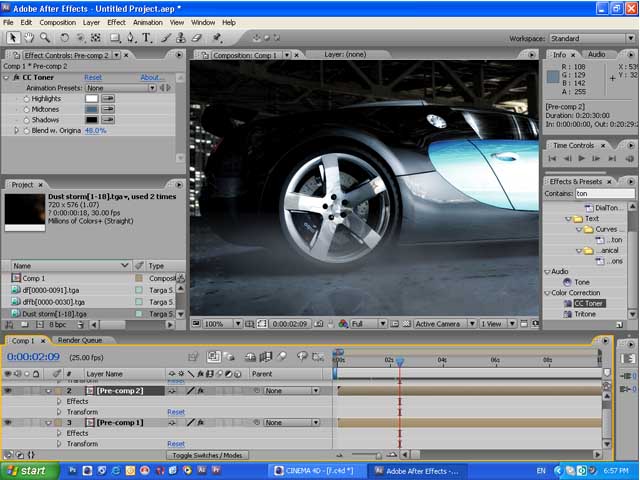Click CC Toner effect in Effects & Presets
Image resolution: width=640 pixels, height=480 pixels.
588,303
